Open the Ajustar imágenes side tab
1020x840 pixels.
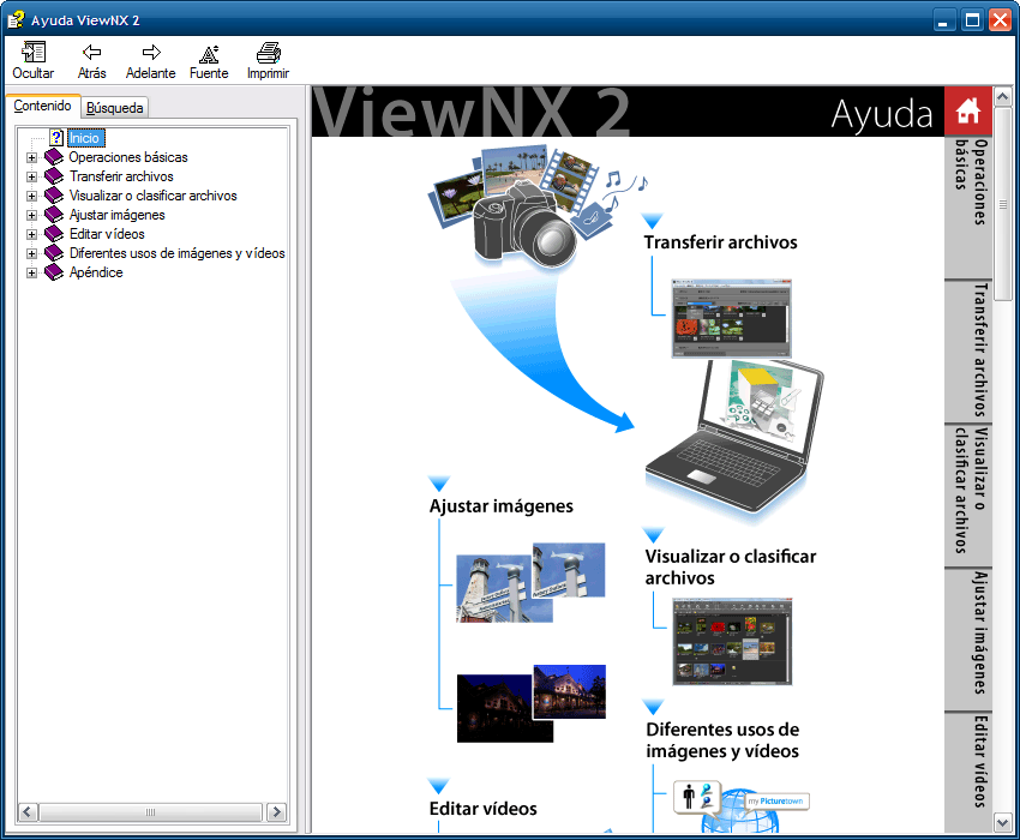[969, 639]
